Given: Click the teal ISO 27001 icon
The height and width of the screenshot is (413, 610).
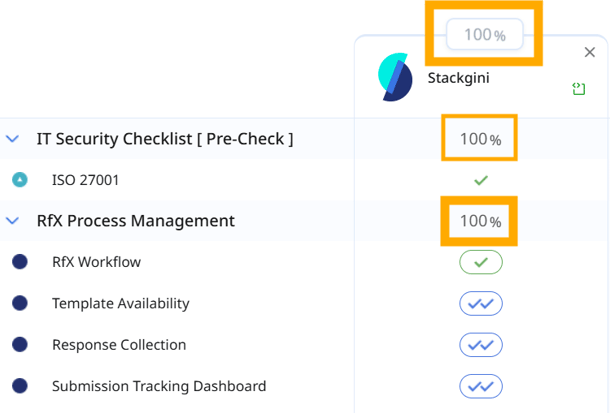Looking at the screenshot, I should 20,180.
